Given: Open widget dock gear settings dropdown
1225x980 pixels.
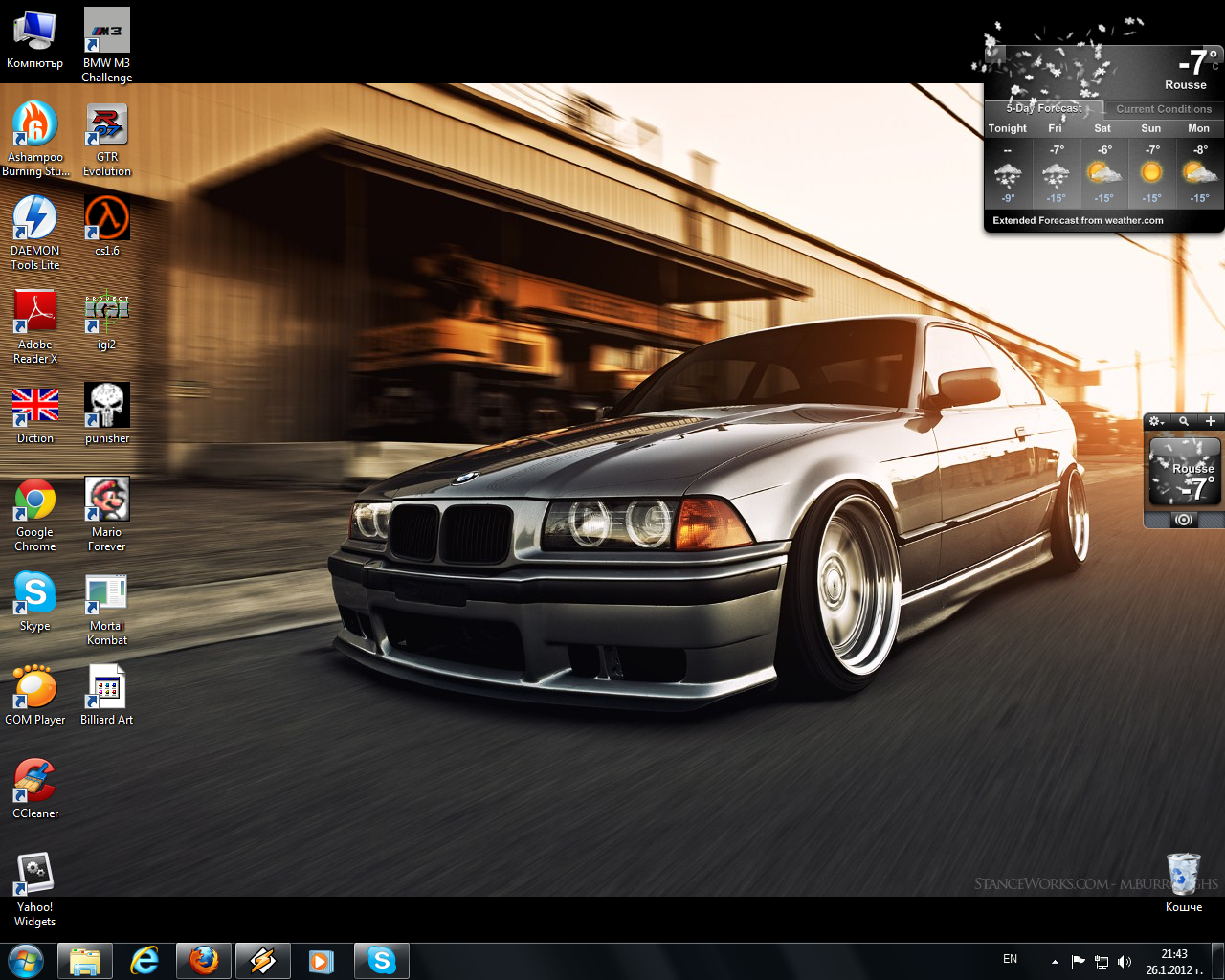Looking at the screenshot, I should [x=1156, y=421].
